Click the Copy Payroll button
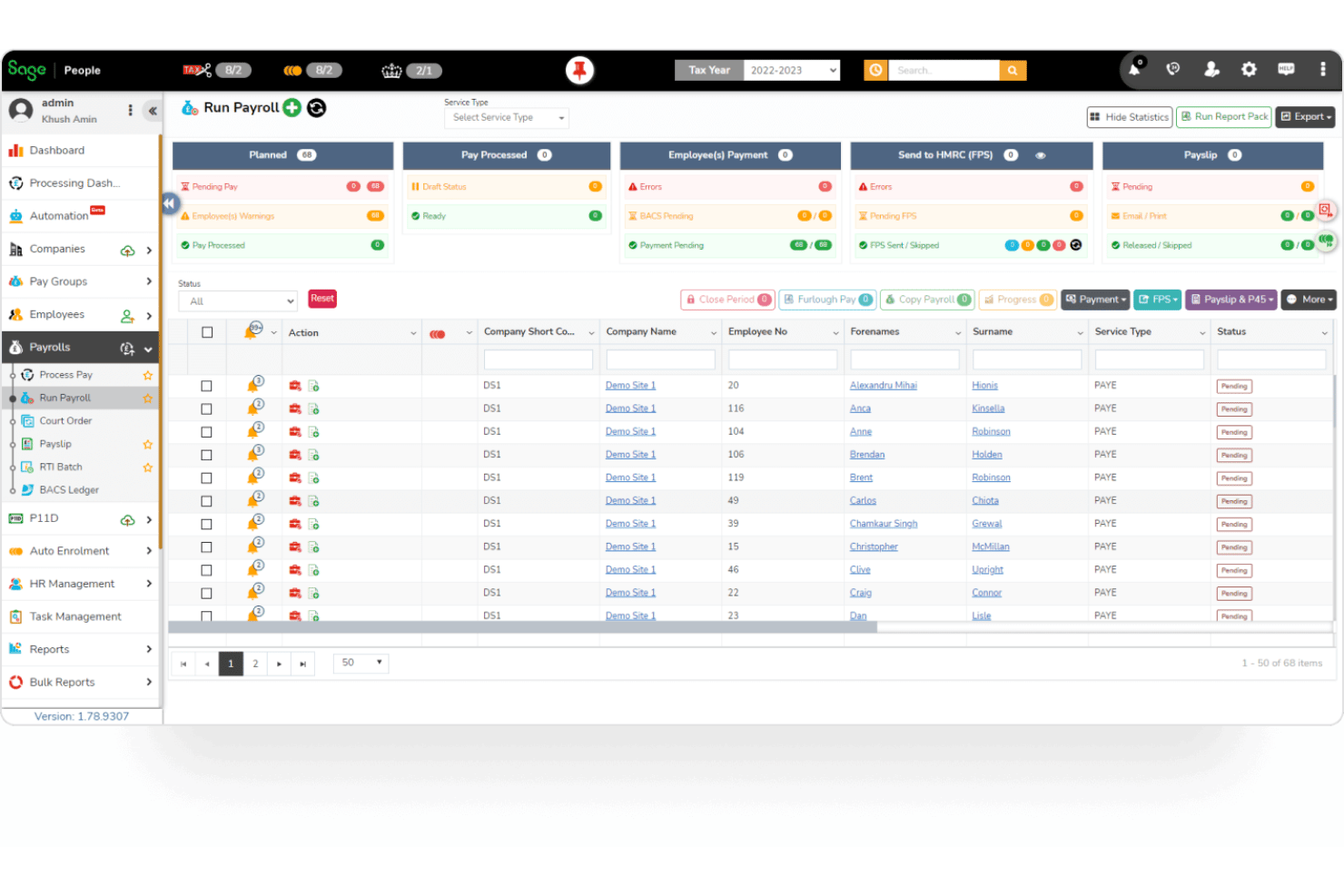The image size is (1344, 896). click(928, 300)
